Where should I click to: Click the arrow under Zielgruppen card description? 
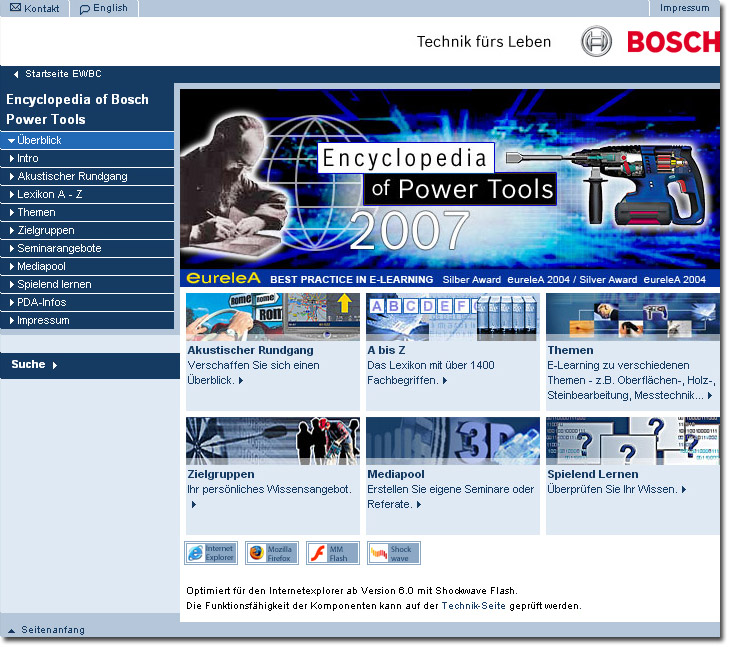pyautogui.click(x=194, y=505)
